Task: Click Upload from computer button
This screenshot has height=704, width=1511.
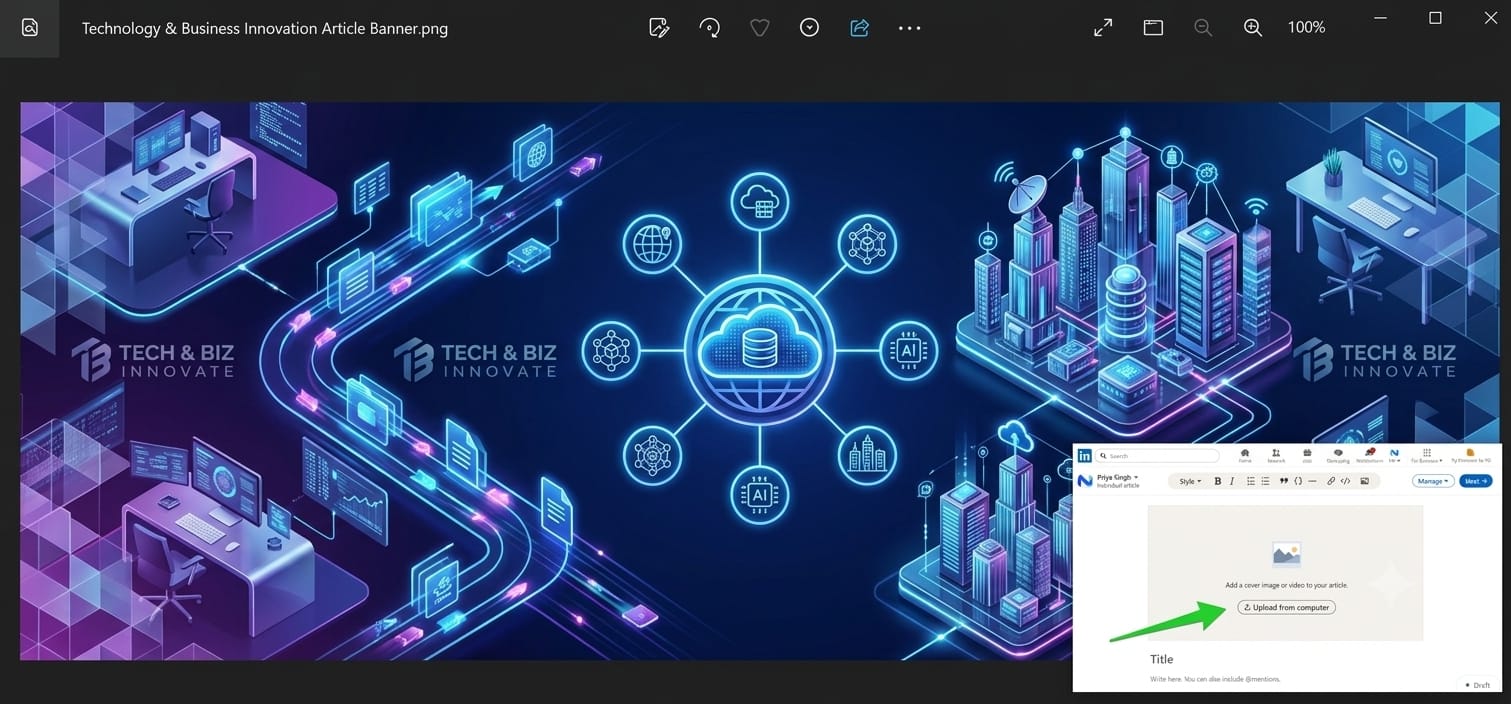Action: [1286, 607]
